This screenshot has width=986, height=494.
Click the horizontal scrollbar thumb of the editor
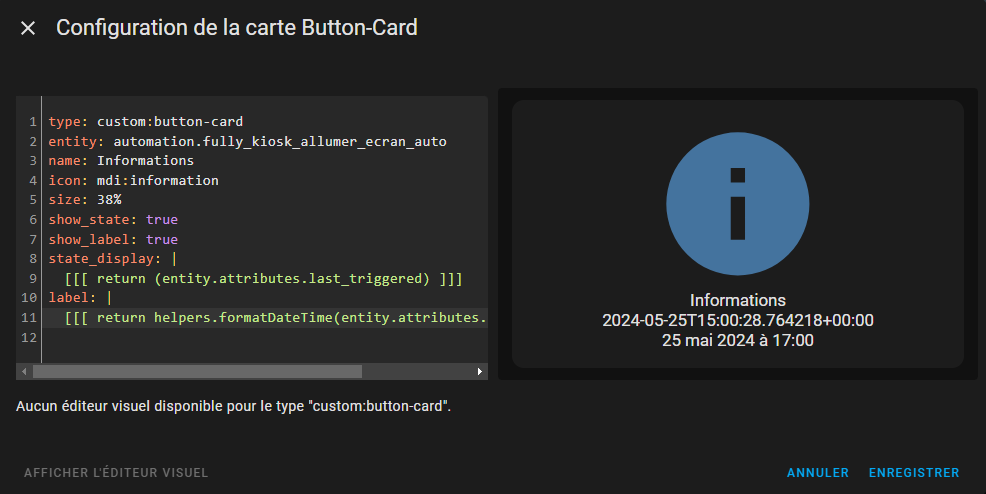coord(197,371)
